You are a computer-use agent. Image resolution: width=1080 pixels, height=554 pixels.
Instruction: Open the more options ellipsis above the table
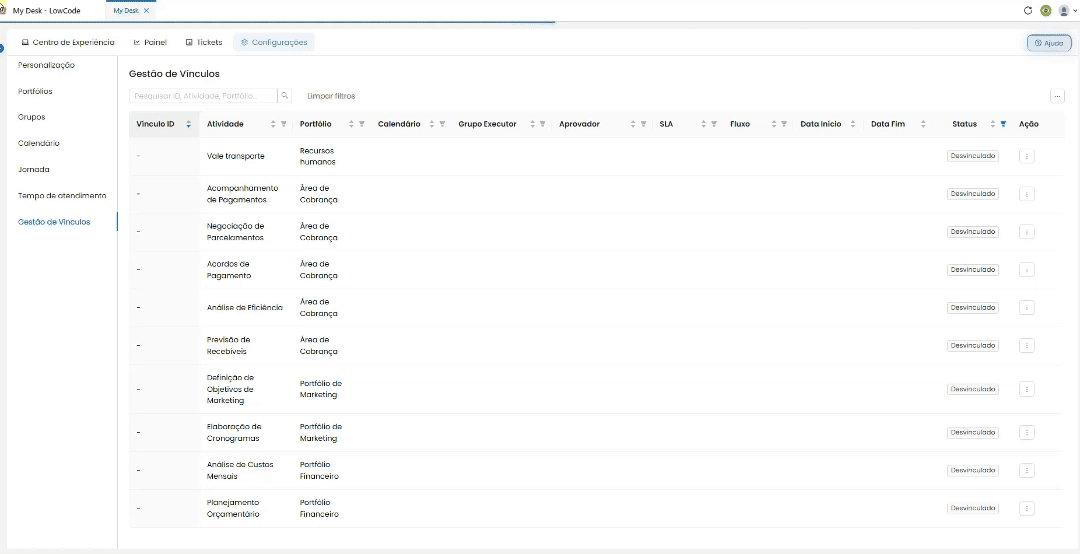coord(1057,96)
